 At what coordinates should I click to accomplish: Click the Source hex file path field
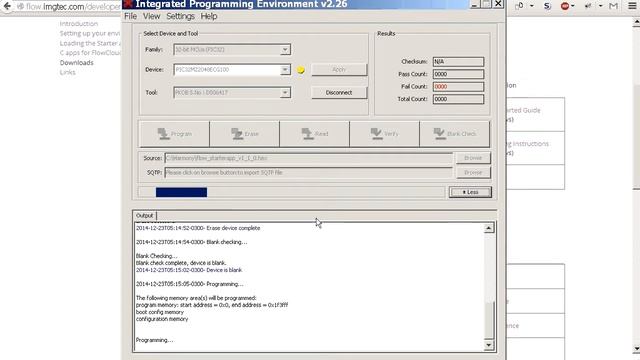click(309, 158)
